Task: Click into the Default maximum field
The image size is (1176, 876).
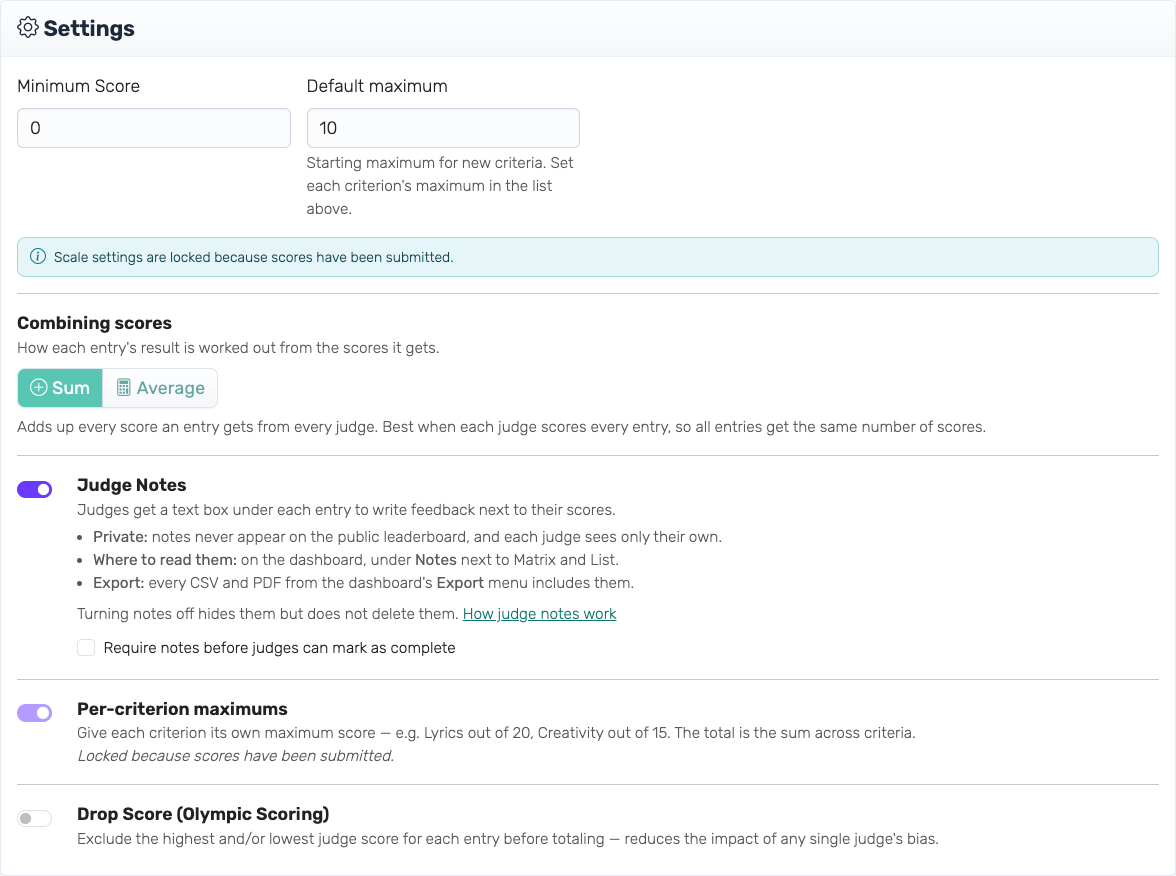Action: [443, 128]
